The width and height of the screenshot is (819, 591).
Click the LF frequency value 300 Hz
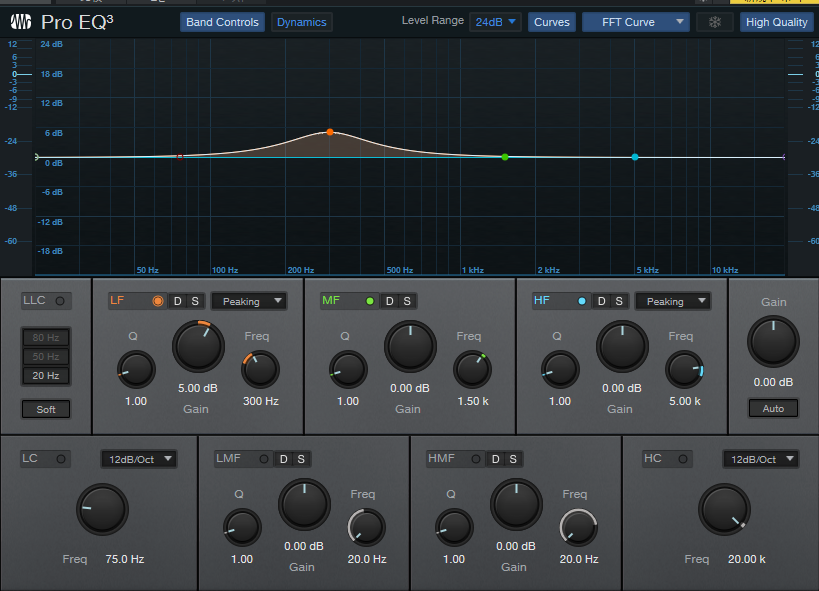(261, 401)
